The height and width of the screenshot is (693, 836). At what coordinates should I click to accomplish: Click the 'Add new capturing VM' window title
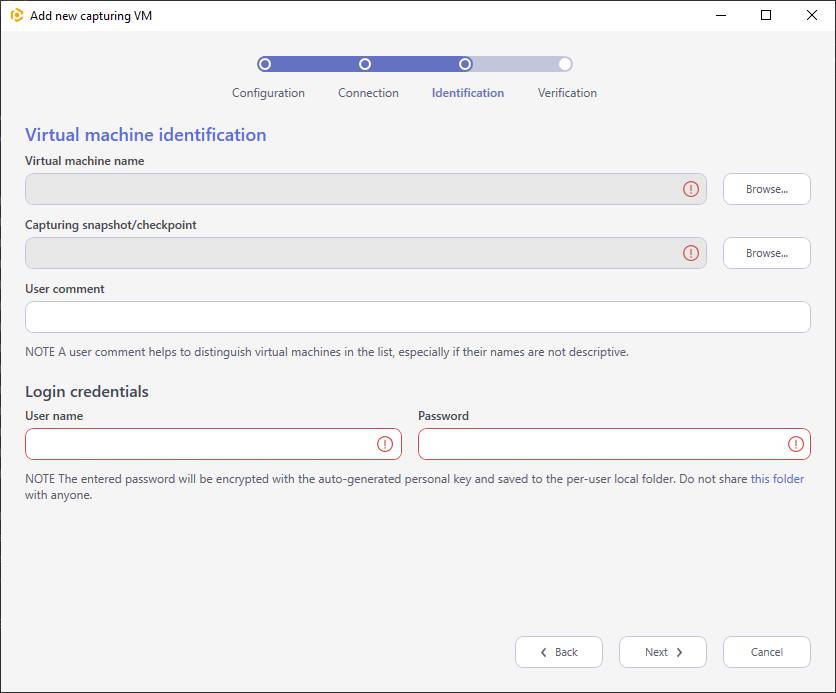click(91, 16)
